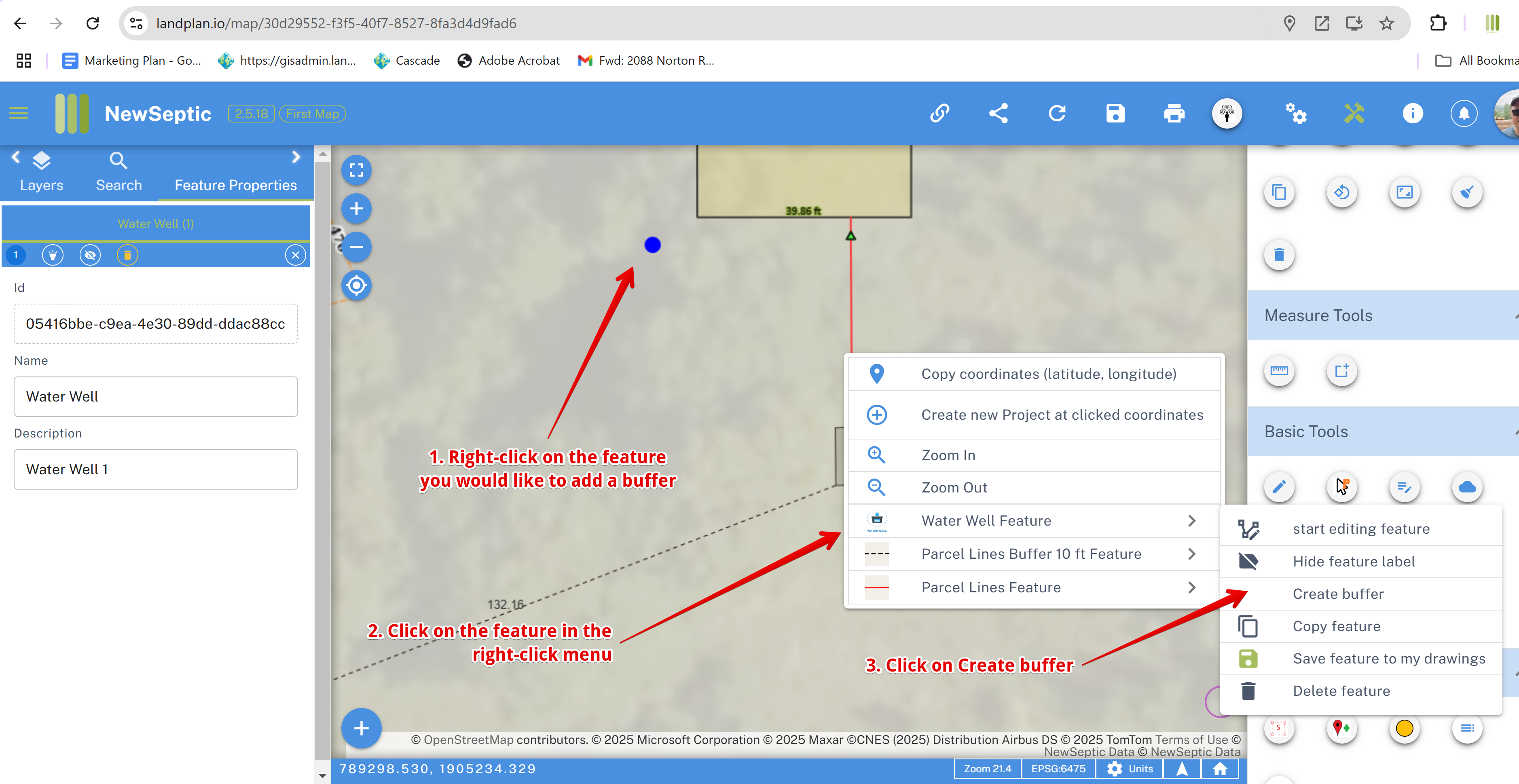Screen dimensions: 1519x784
Task: Close the Water Well properties panel
Action: (x=295, y=255)
